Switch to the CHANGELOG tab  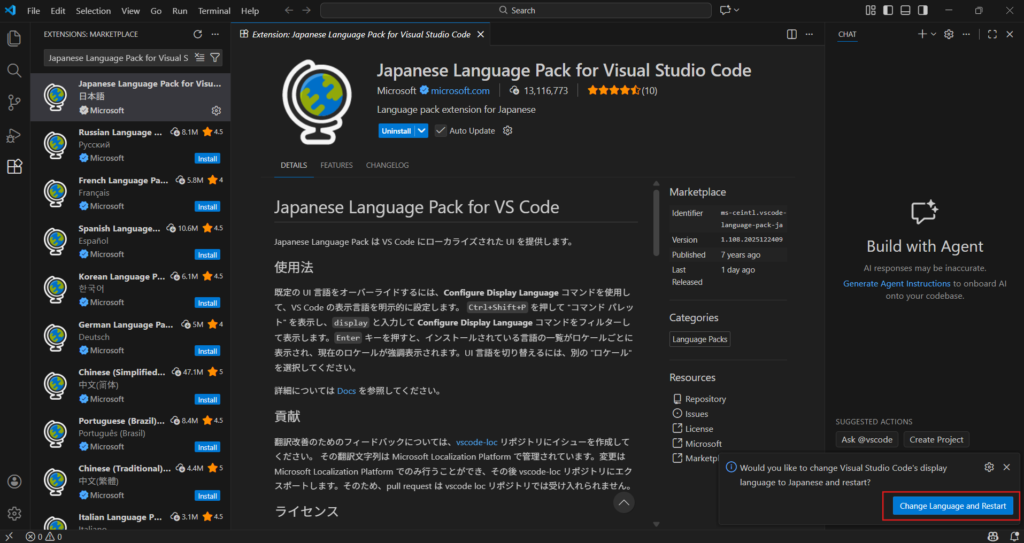coord(387,165)
